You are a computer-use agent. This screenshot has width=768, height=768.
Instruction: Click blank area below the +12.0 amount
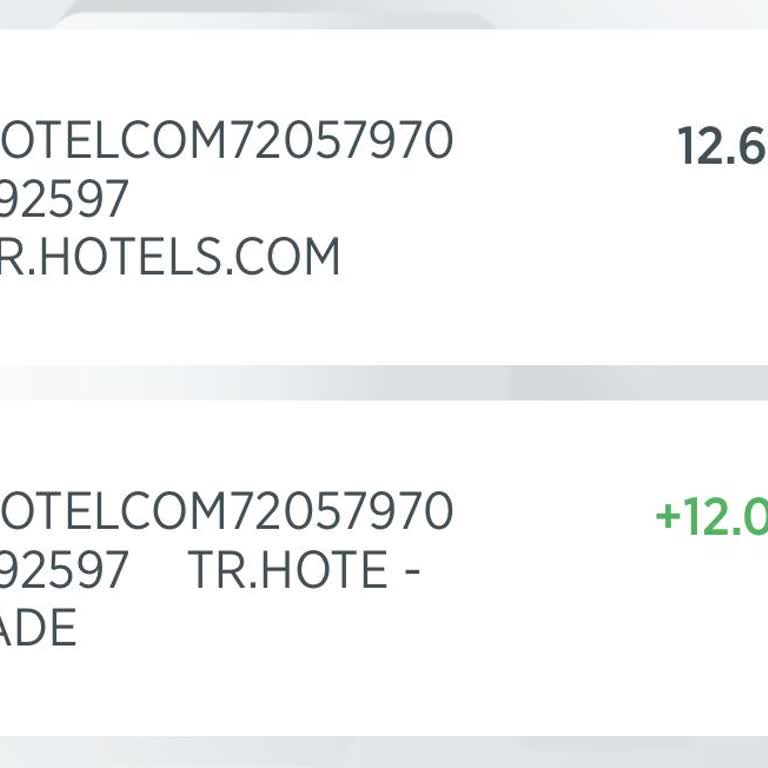pyautogui.click(x=712, y=620)
